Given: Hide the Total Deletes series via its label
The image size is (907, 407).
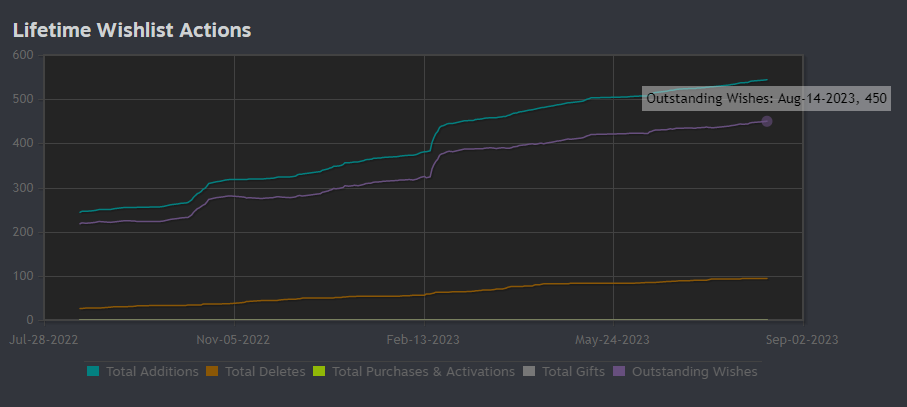Looking at the screenshot, I should tap(265, 372).
